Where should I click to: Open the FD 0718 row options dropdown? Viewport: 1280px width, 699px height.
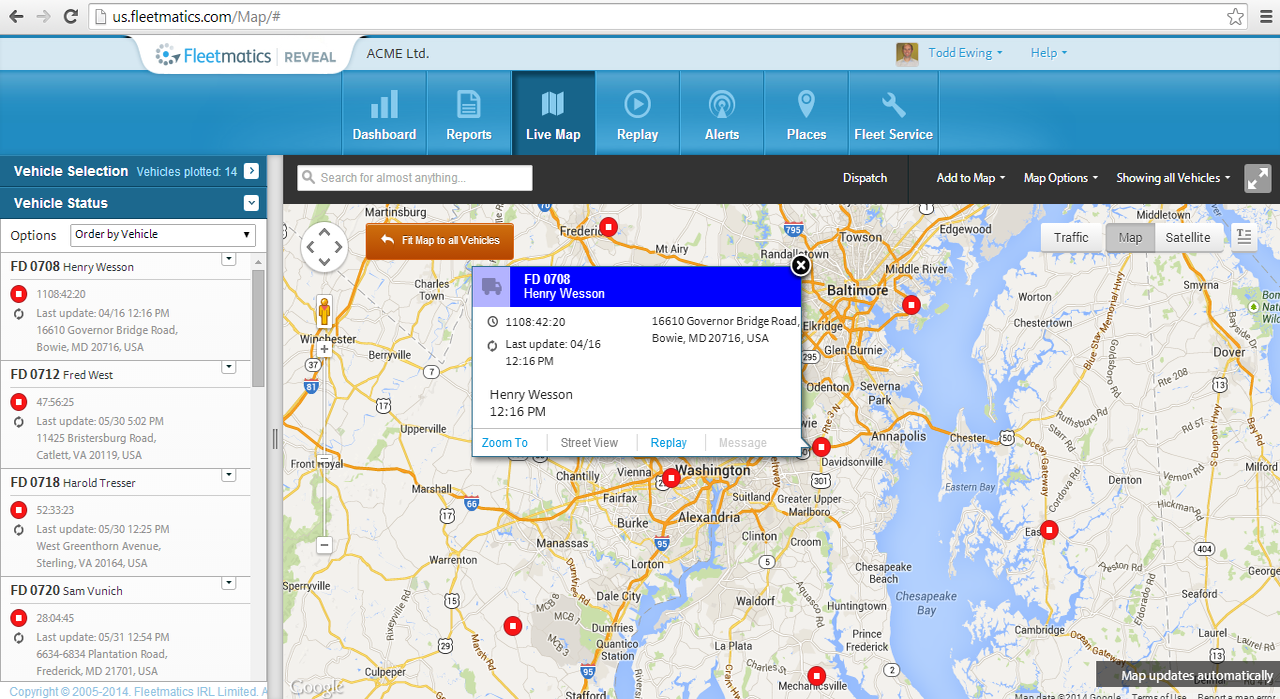pos(228,475)
